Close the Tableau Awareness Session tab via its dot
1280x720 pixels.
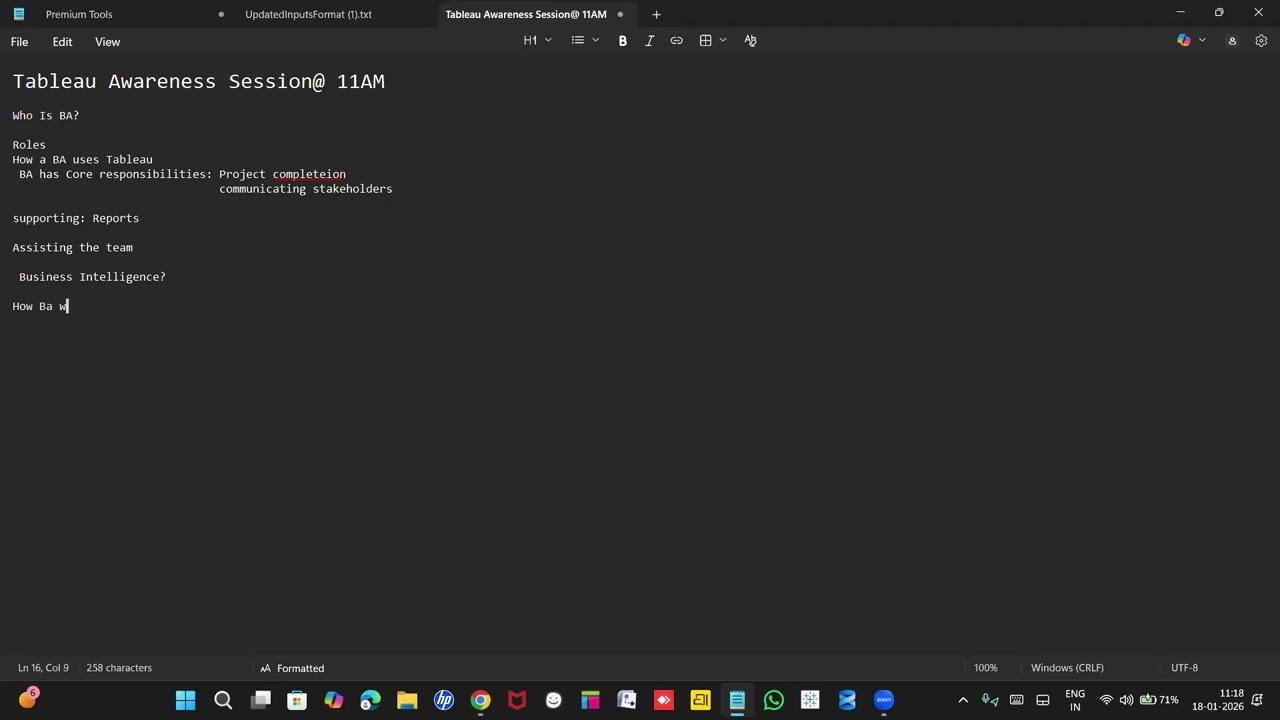pos(620,14)
